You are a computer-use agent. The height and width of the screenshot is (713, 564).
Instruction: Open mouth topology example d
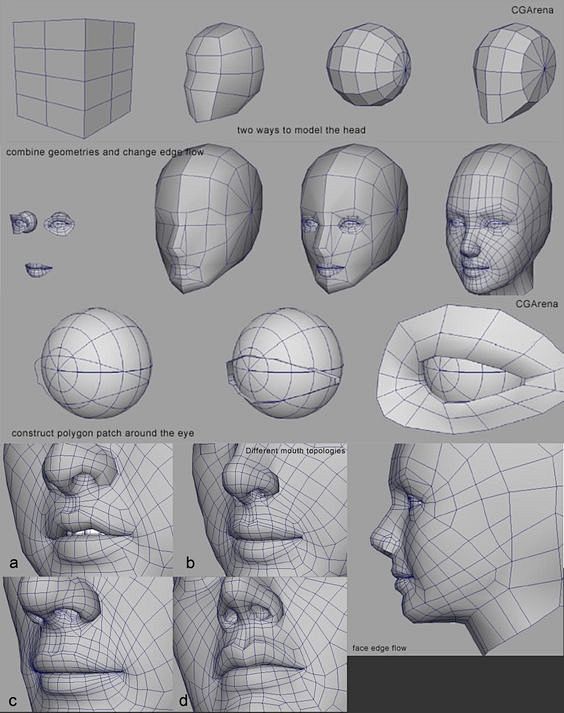click(x=261, y=644)
